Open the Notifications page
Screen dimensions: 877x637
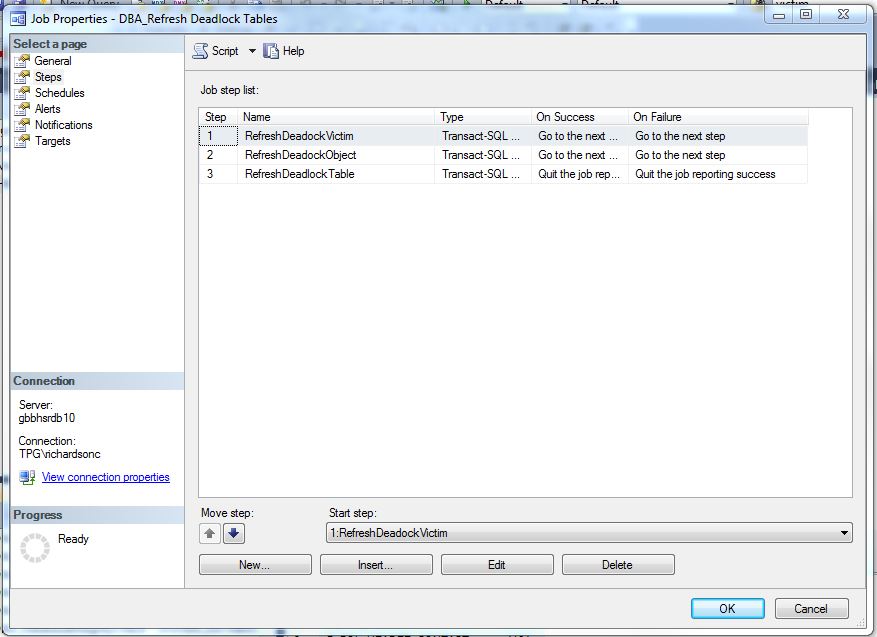pos(63,125)
